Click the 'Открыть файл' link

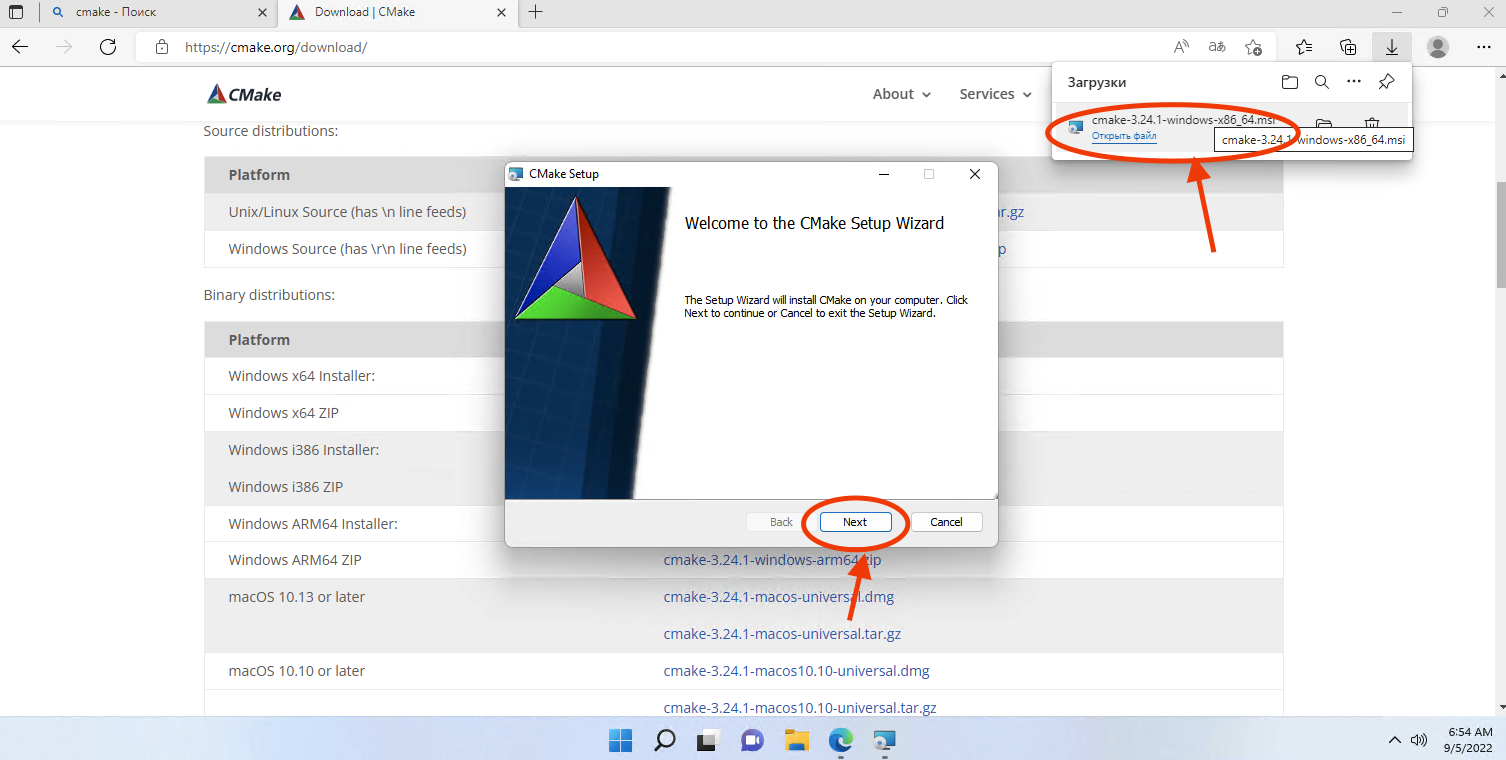pos(1124,136)
